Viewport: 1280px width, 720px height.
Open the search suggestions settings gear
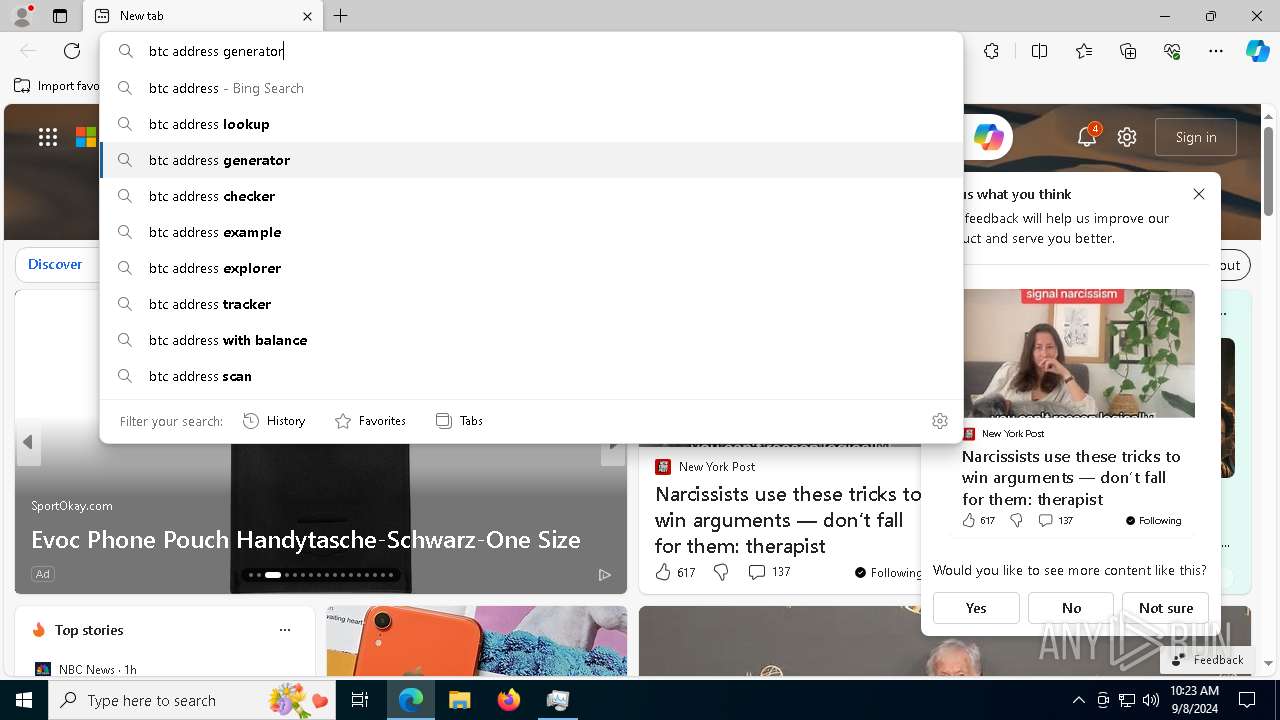coord(939,421)
